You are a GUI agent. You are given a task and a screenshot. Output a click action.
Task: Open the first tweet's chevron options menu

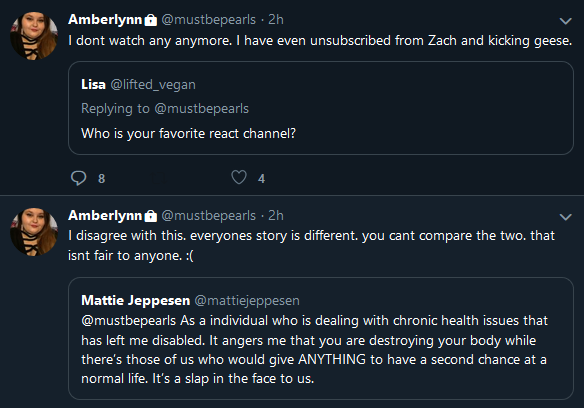coord(565,21)
